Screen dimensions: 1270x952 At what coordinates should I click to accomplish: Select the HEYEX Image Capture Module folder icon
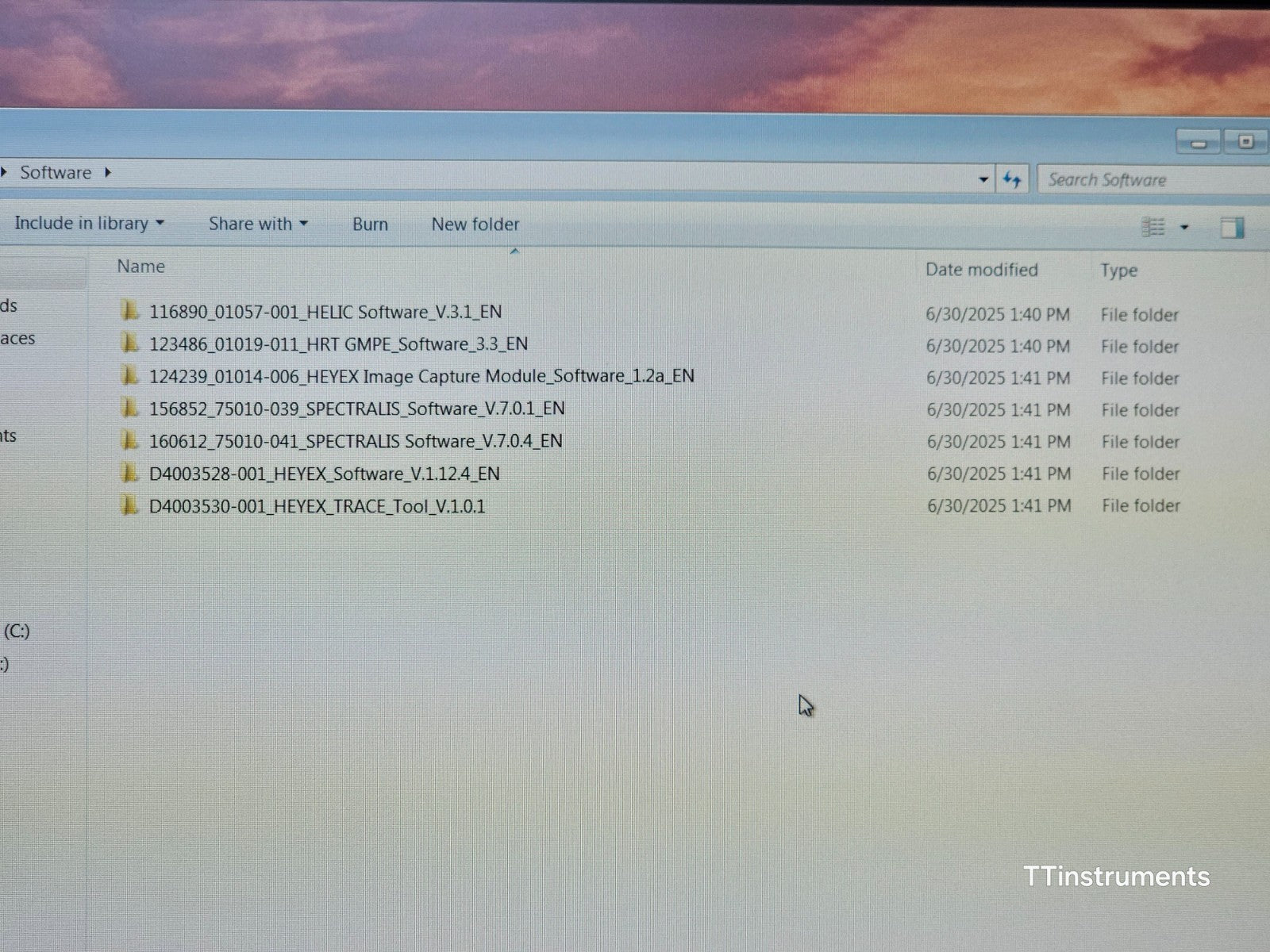pos(129,375)
